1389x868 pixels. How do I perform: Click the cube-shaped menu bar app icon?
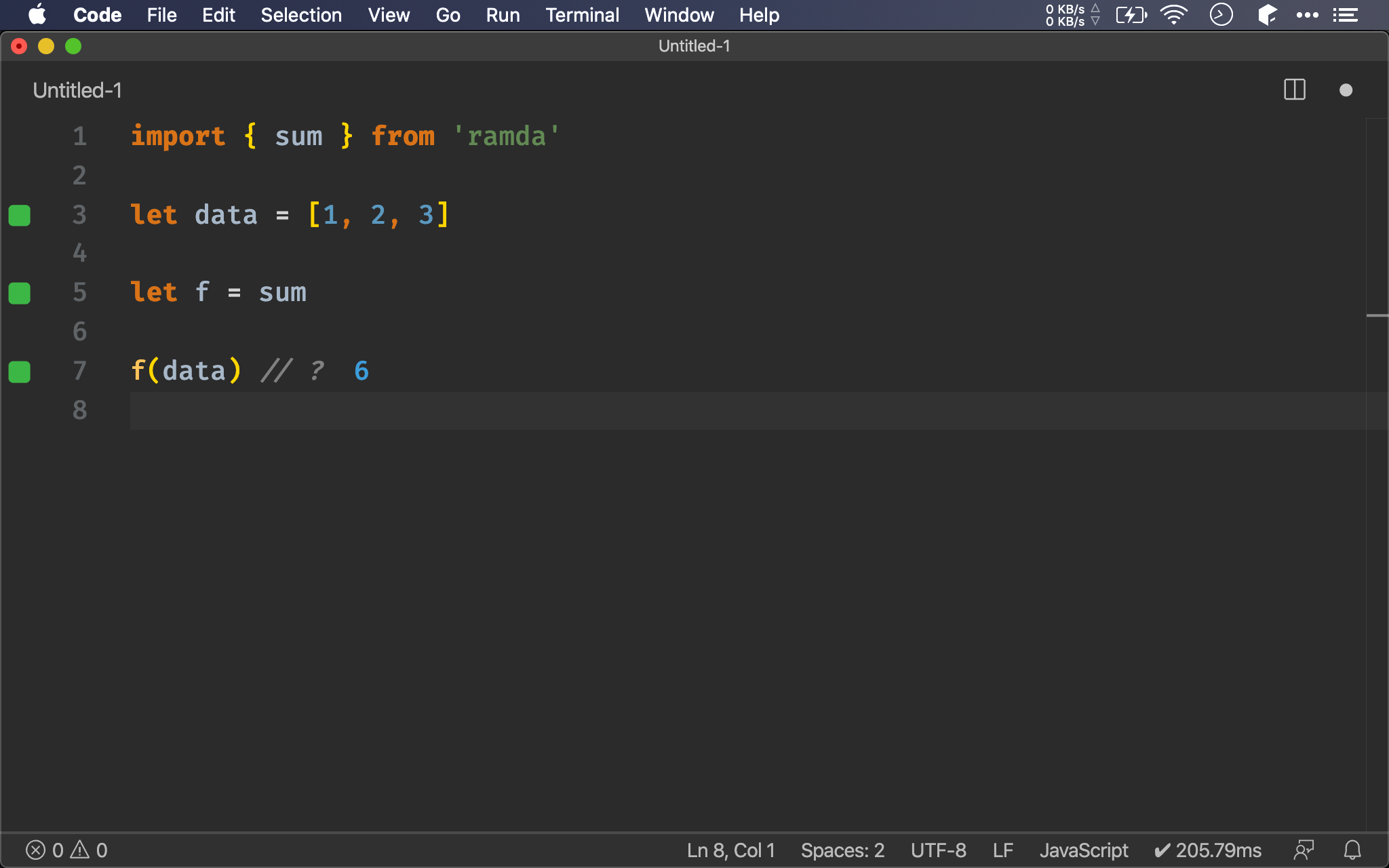pyautogui.click(x=1266, y=14)
